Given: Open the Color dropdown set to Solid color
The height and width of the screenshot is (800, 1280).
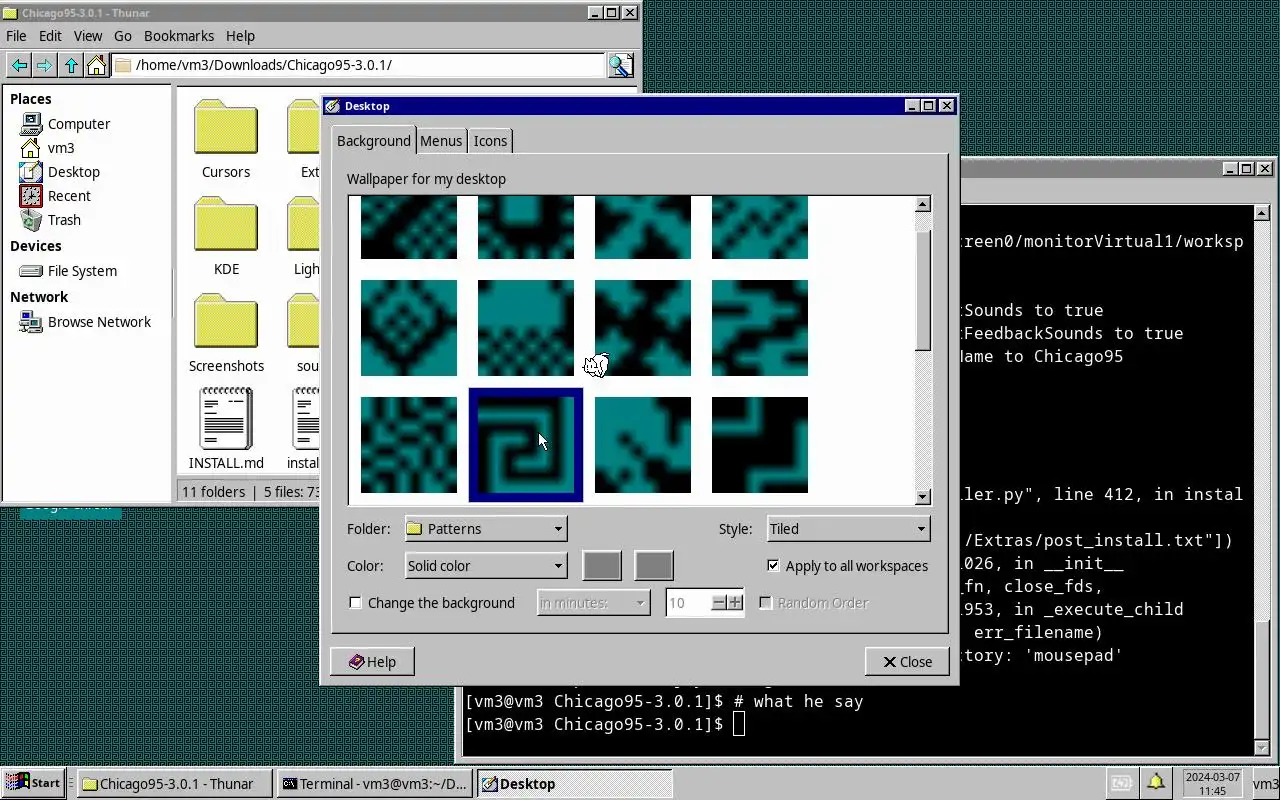Looking at the screenshot, I should (486, 566).
